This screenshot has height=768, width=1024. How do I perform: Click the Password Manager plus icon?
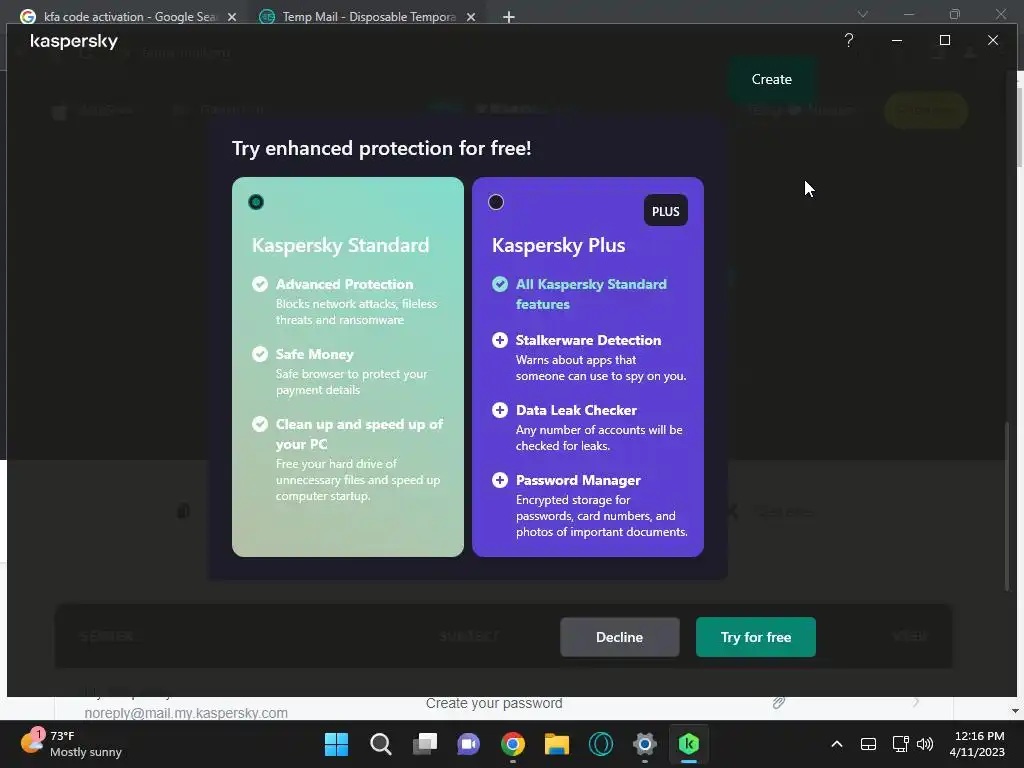(x=500, y=480)
